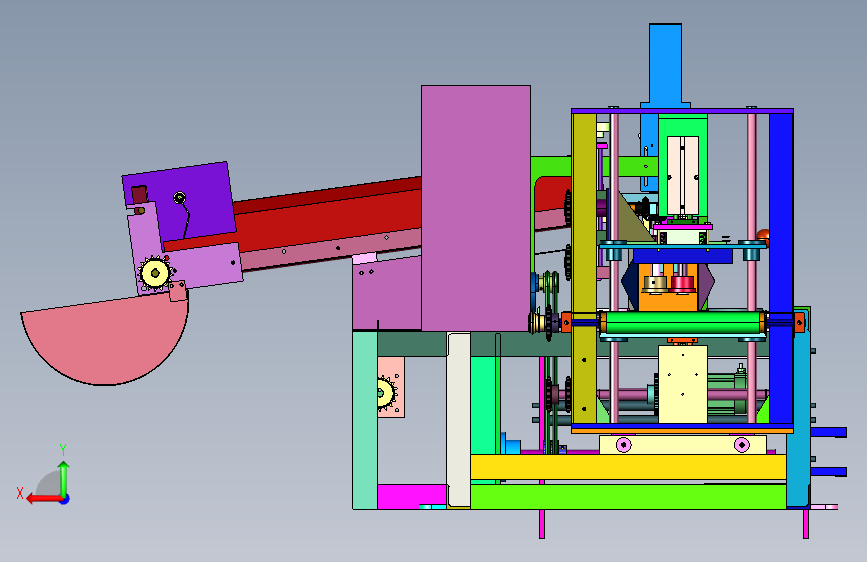Select the tall blue cylinder at the top
867x562 pixels.
point(665,65)
